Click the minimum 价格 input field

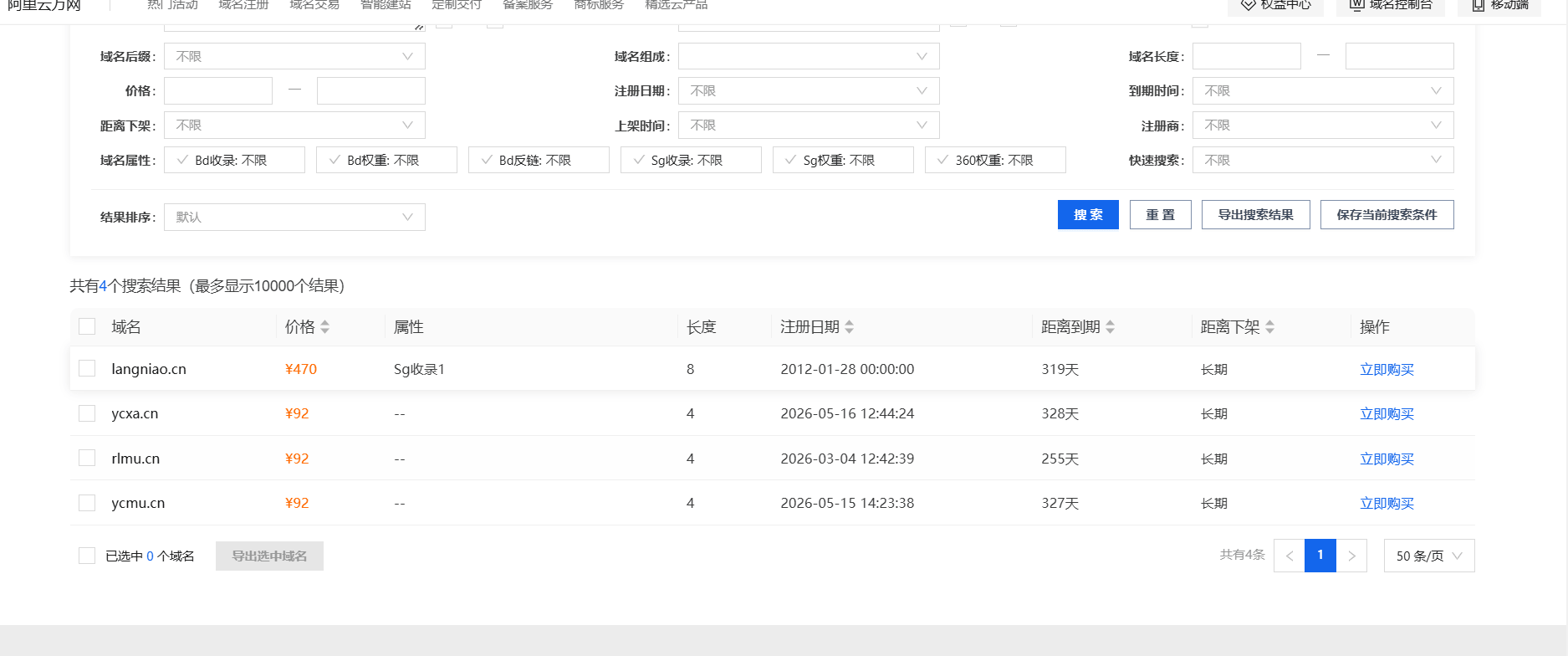pos(218,90)
